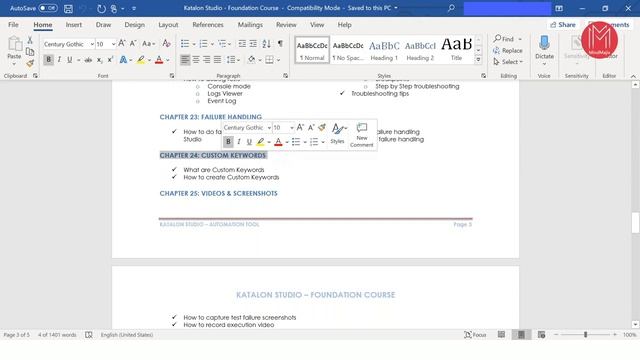Open the Change Case dropdown
The height and width of the screenshot is (360, 640).
149,43
